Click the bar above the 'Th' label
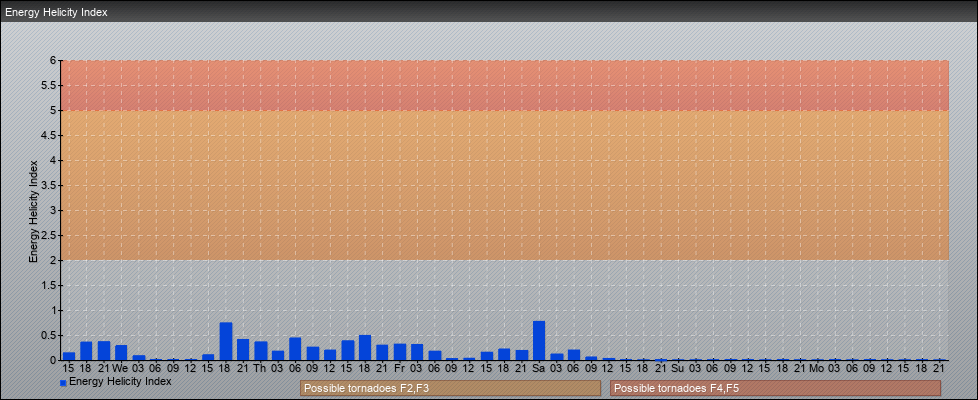The width and height of the screenshot is (978, 400). (x=260, y=351)
